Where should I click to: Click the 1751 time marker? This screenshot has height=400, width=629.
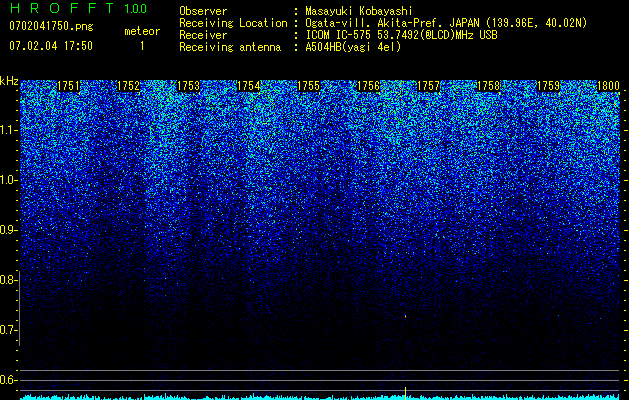(x=69, y=86)
